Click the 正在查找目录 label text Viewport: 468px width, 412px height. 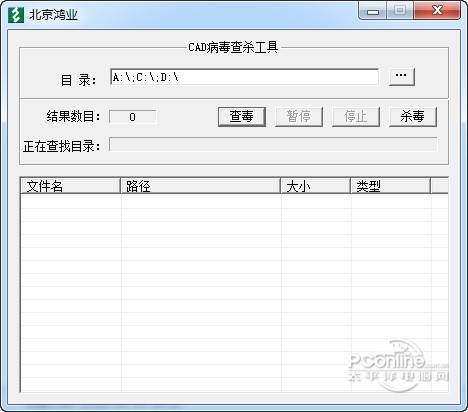point(62,146)
